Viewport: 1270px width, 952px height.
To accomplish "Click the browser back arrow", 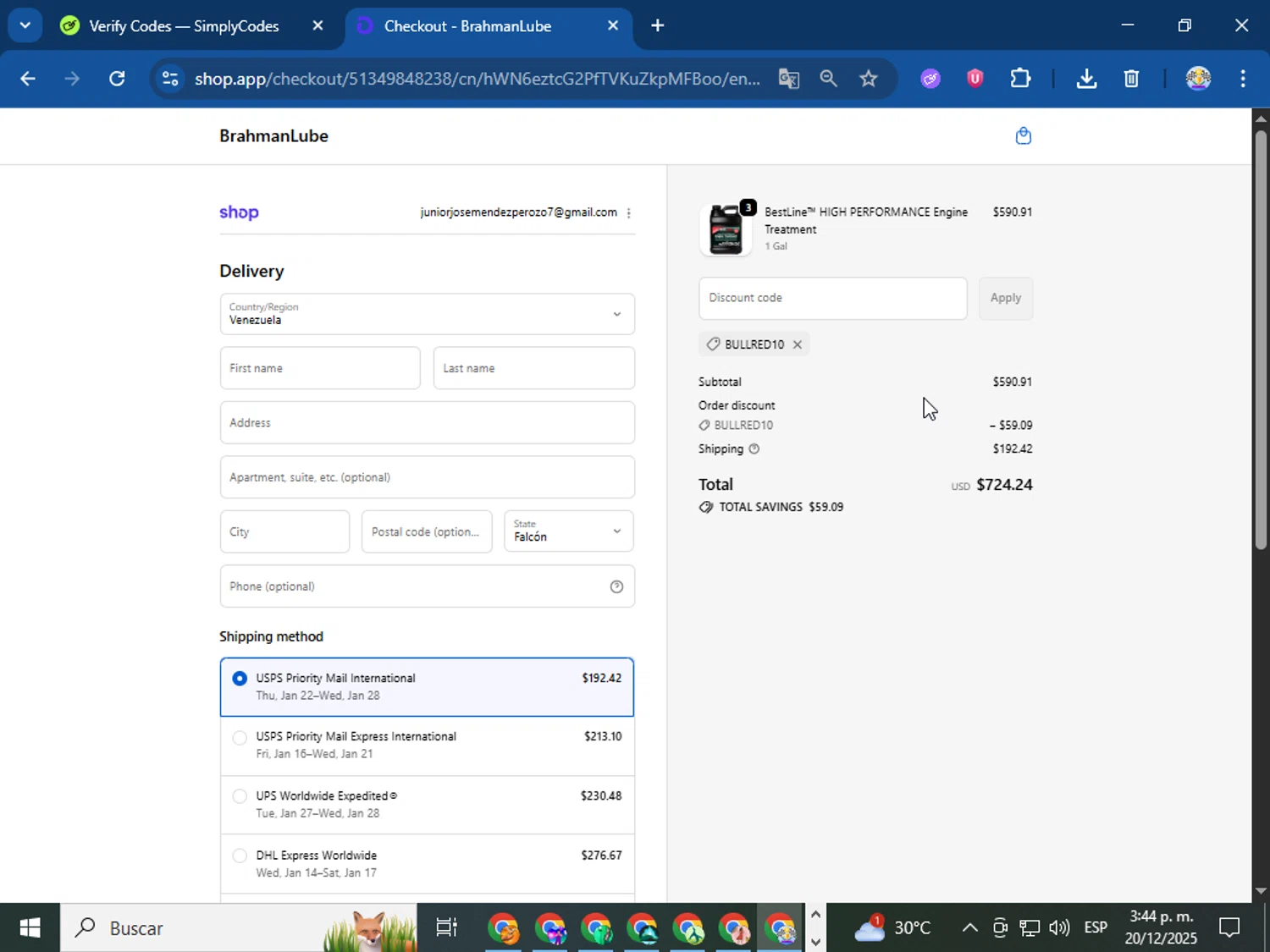I will (27, 79).
